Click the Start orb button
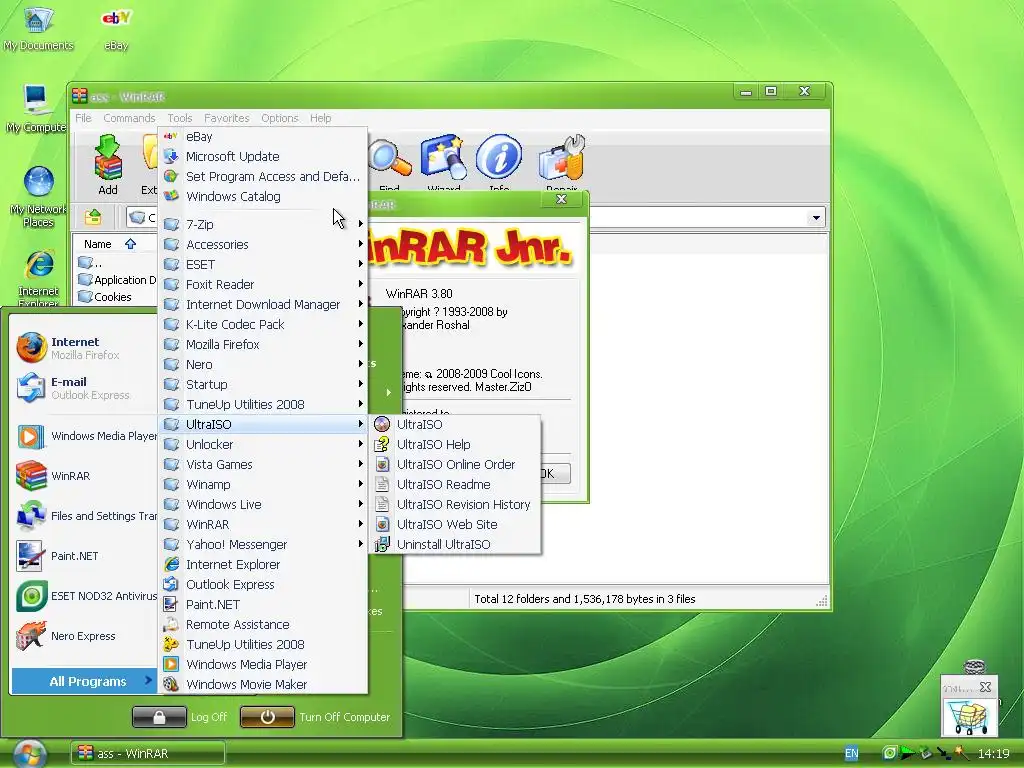Image resolution: width=1024 pixels, height=768 pixels. point(29,753)
